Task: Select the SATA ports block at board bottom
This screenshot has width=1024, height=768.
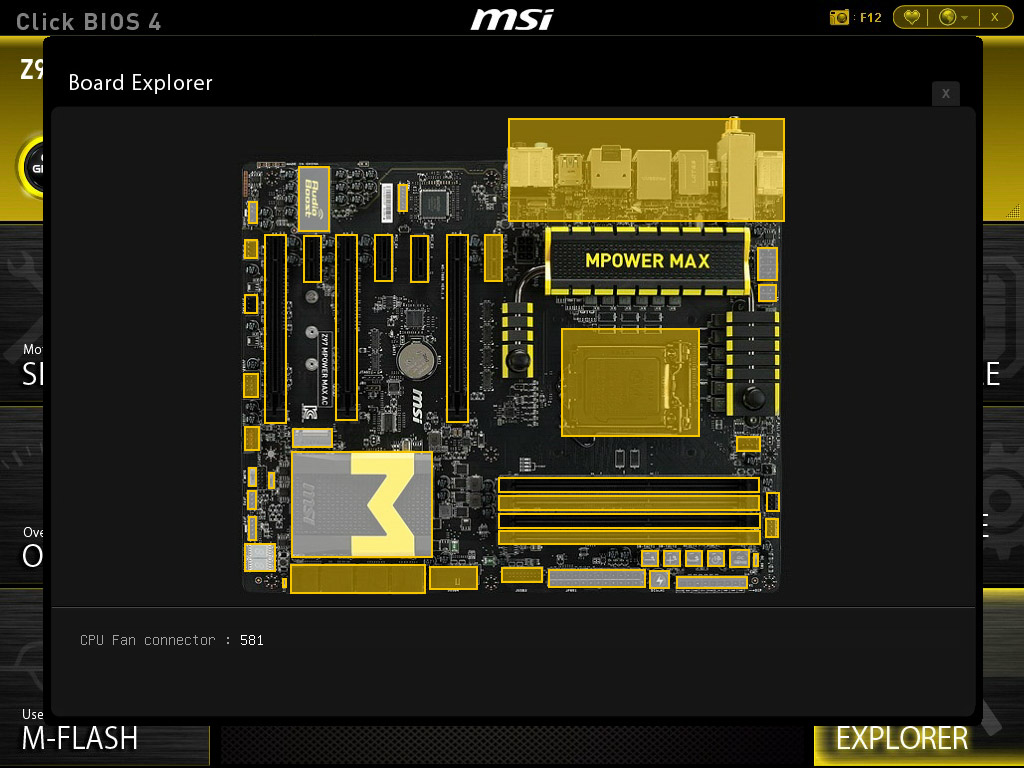Action: tap(358, 579)
